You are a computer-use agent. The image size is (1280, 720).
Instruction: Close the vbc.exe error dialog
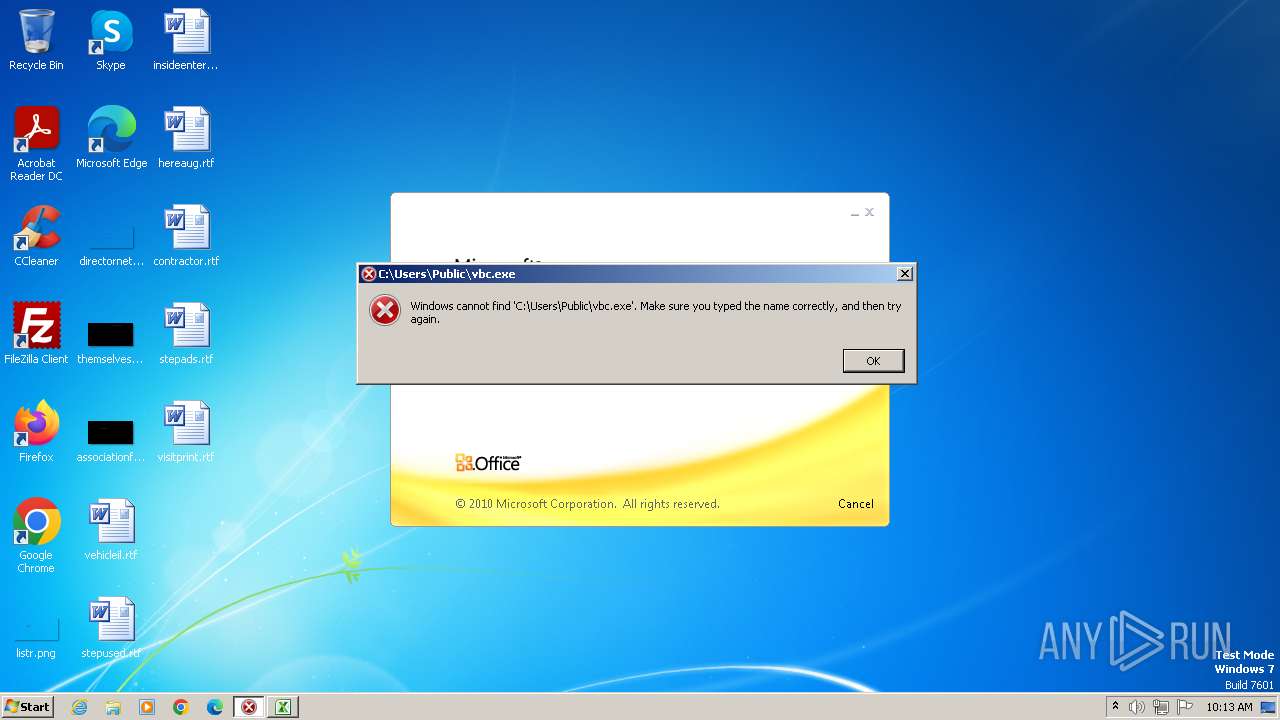[x=904, y=274]
